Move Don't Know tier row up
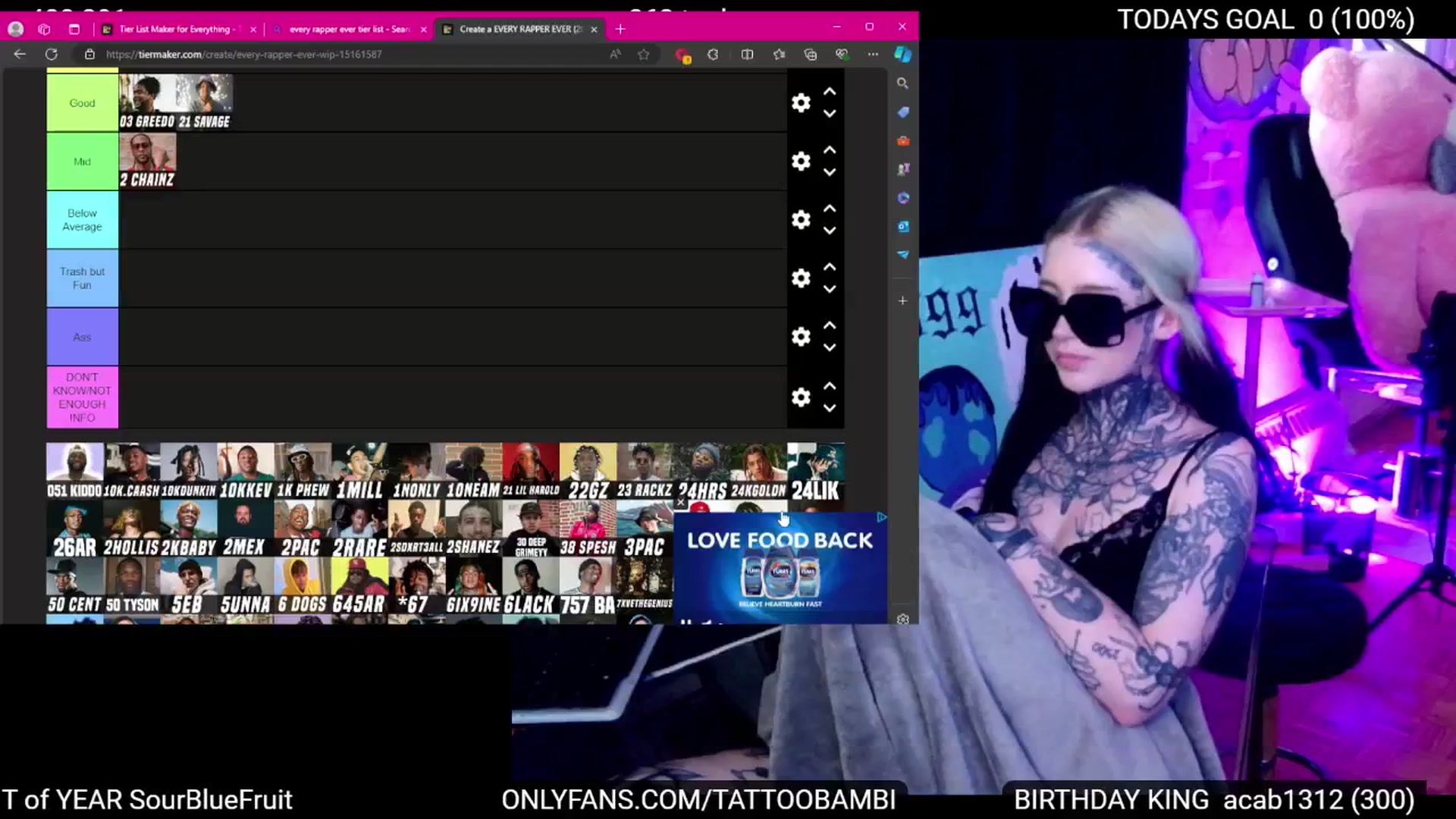 coord(830,386)
